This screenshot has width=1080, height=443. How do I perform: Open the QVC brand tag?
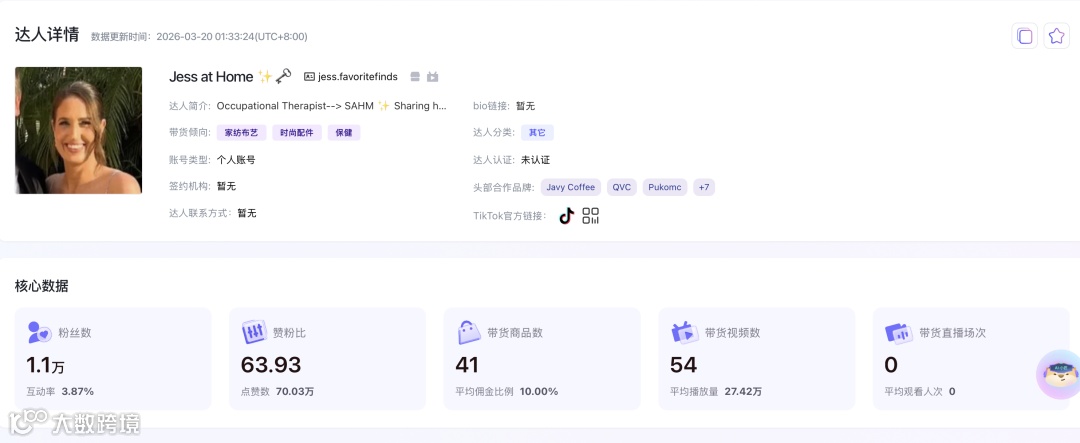[622, 187]
